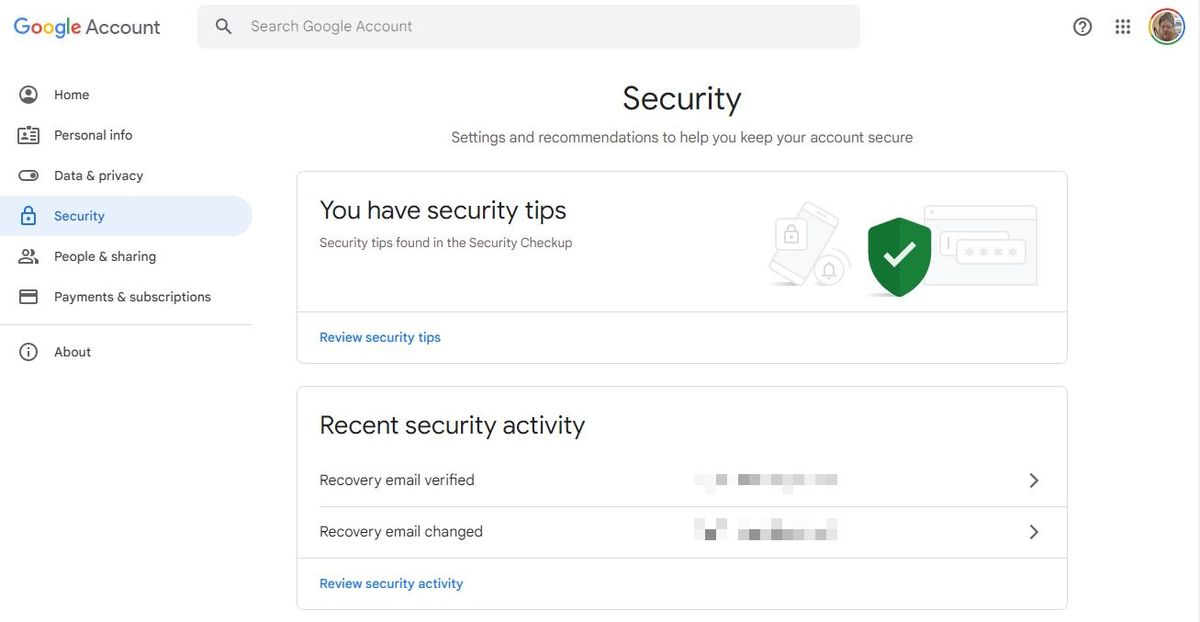Select the Personal info sidebar icon

click(28, 134)
